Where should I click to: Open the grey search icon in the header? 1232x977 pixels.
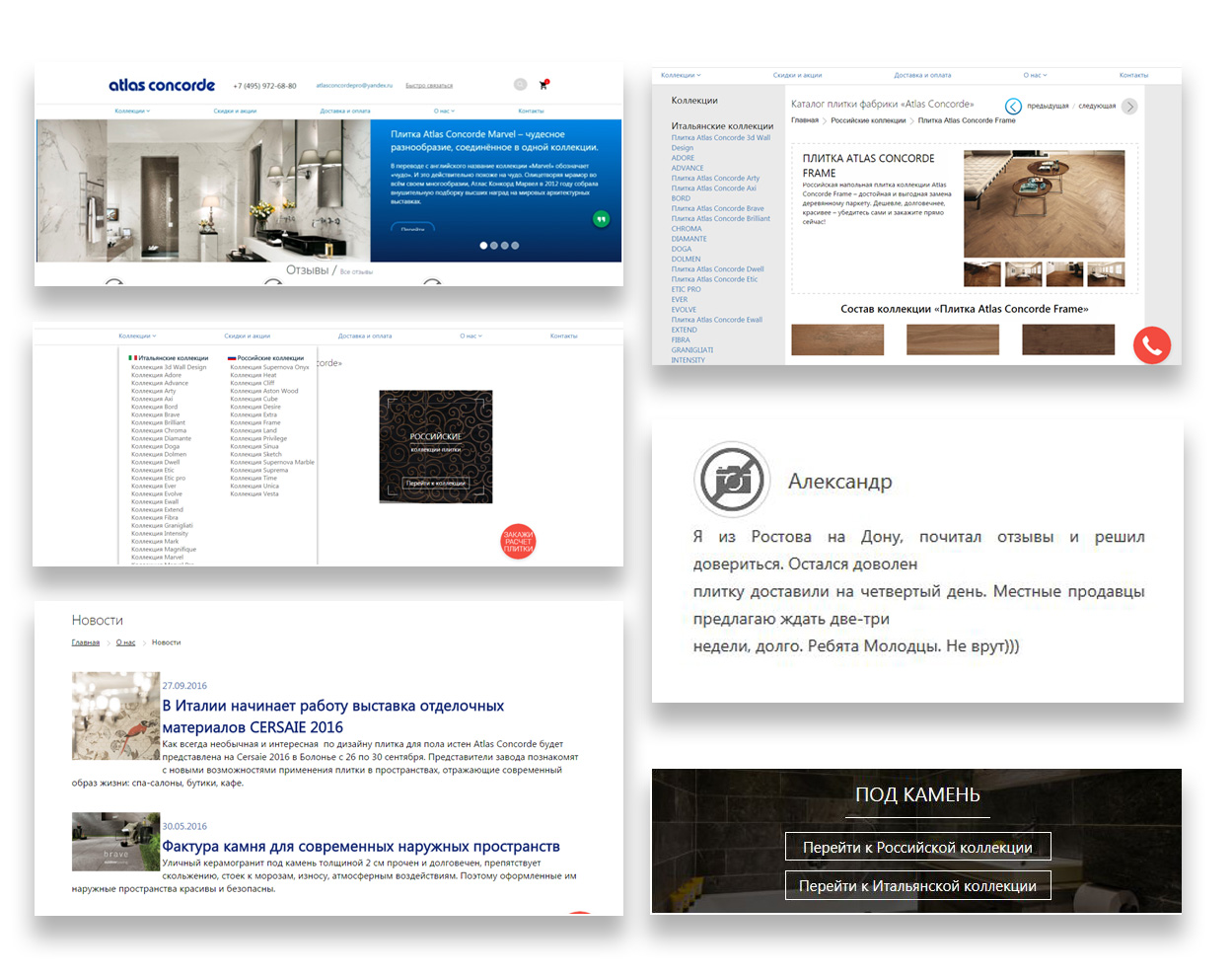pyautogui.click(x=520, y=85)
